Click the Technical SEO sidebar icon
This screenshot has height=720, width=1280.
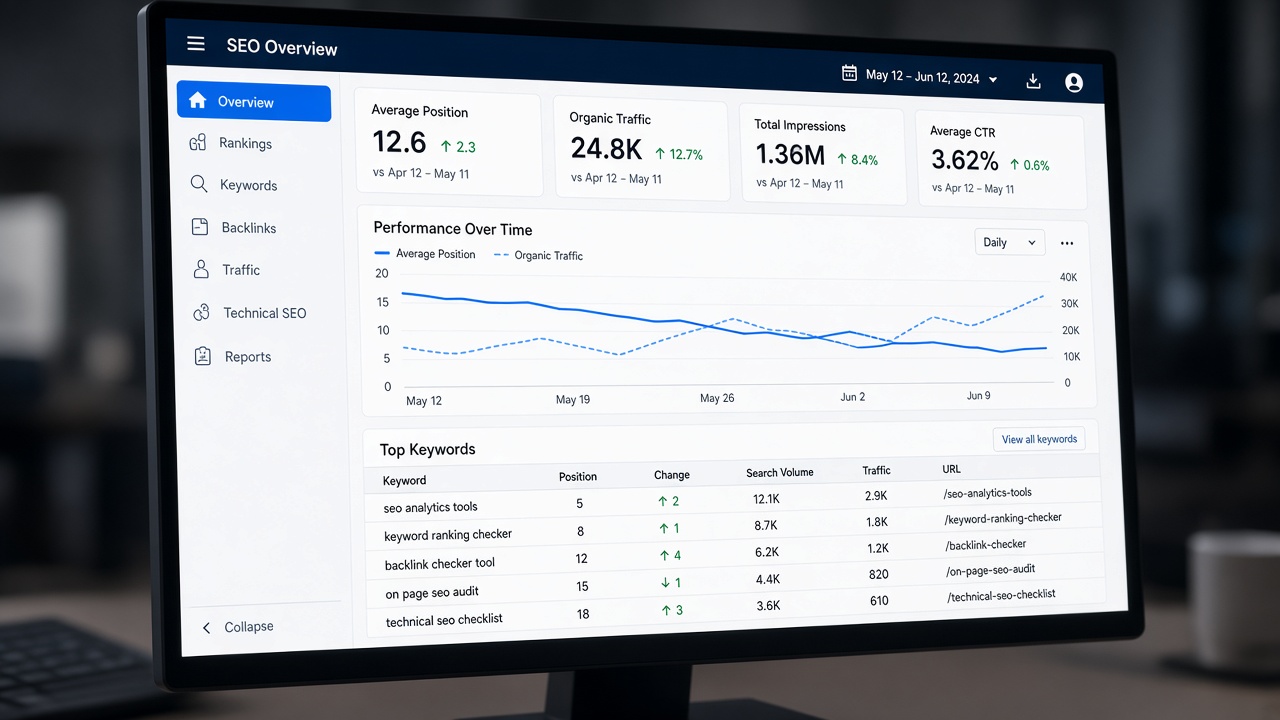pos(202,313)
